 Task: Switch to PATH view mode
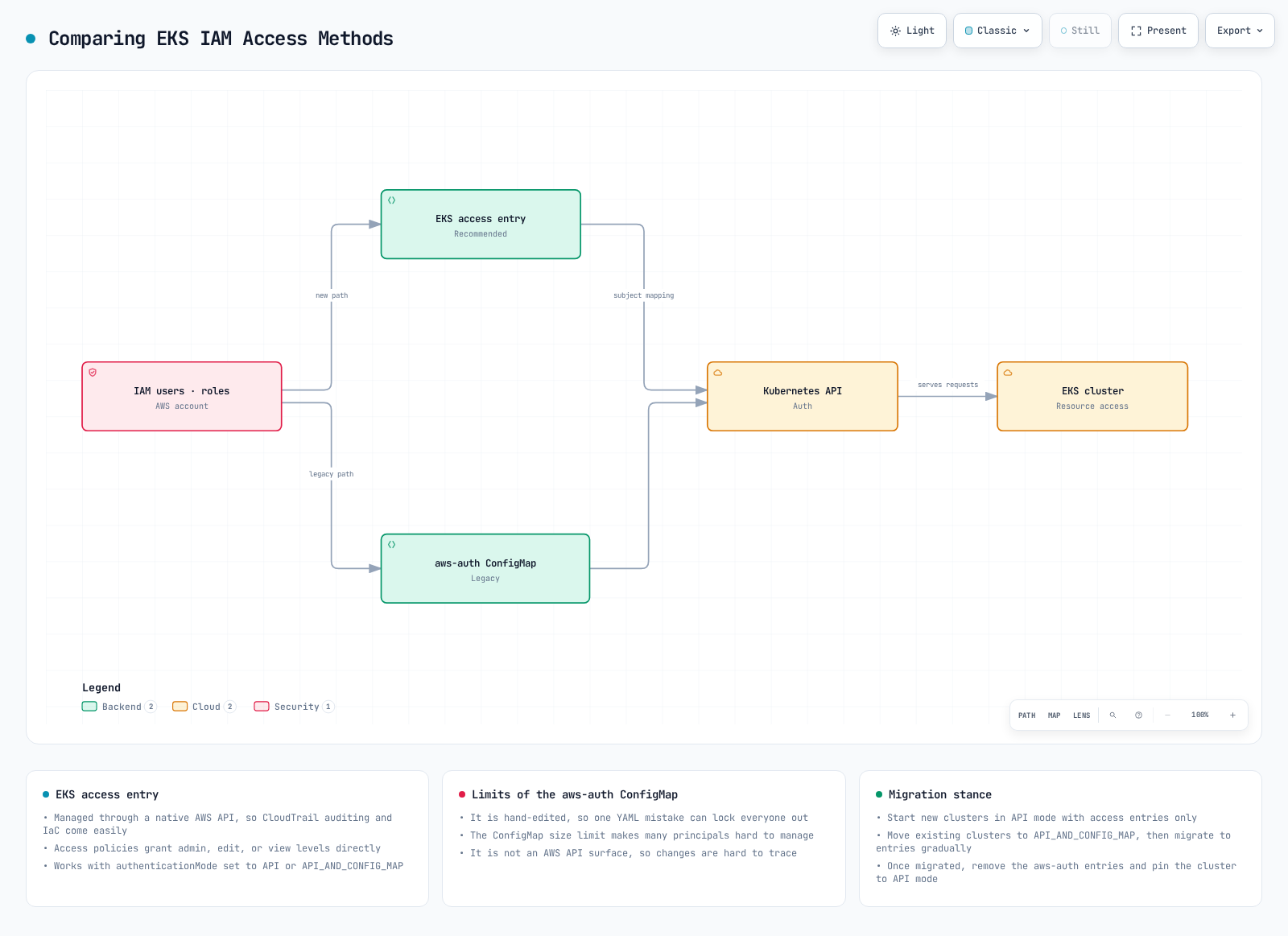pos(1027,715)
